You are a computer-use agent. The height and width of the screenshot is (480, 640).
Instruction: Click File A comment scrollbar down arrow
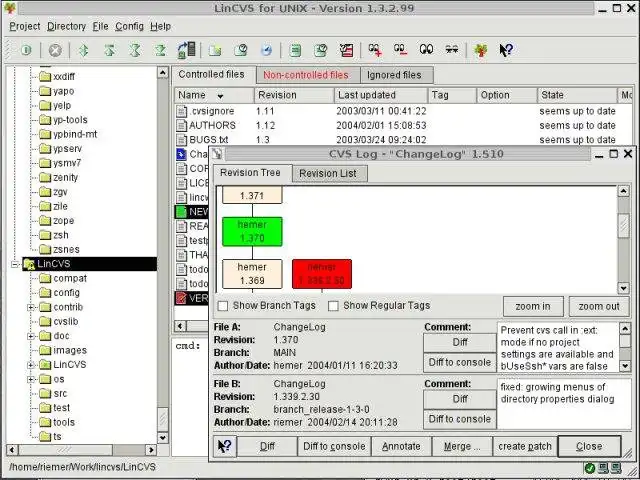coord(625,366)
